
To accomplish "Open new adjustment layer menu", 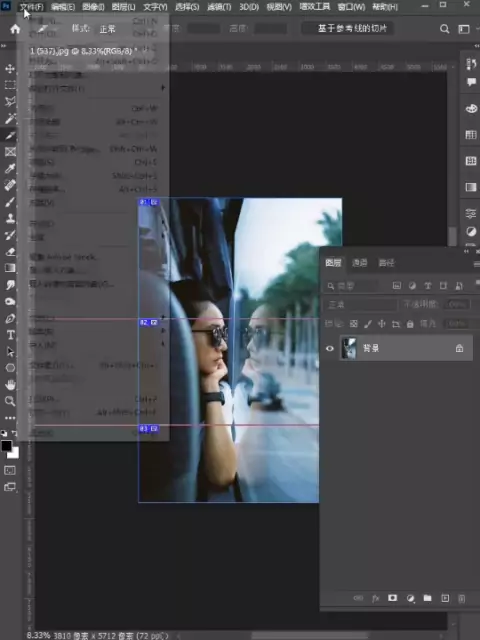I will coord(411,598).
